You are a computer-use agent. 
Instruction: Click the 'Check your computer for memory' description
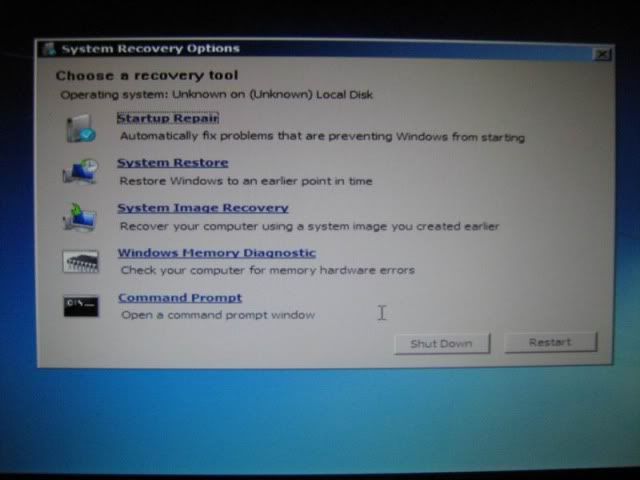pos(267,270)
